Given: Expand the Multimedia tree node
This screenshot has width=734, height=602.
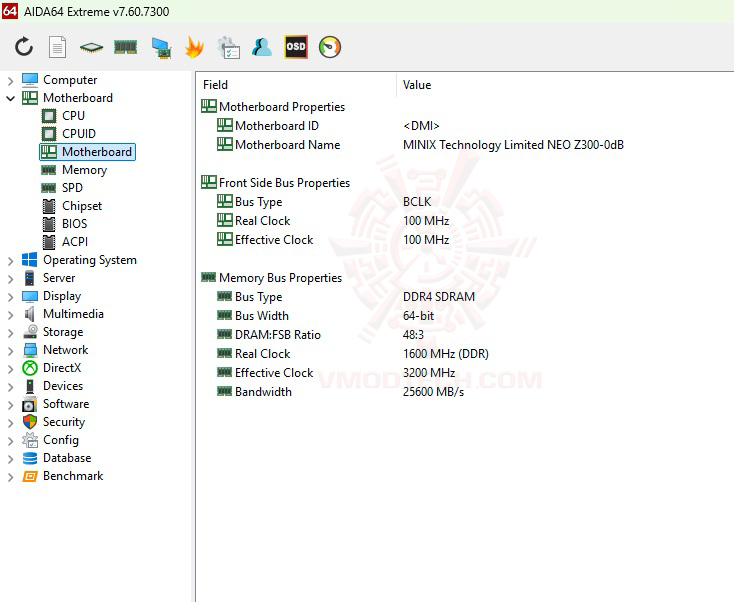Looking at the screenshot, I should 10,315.
